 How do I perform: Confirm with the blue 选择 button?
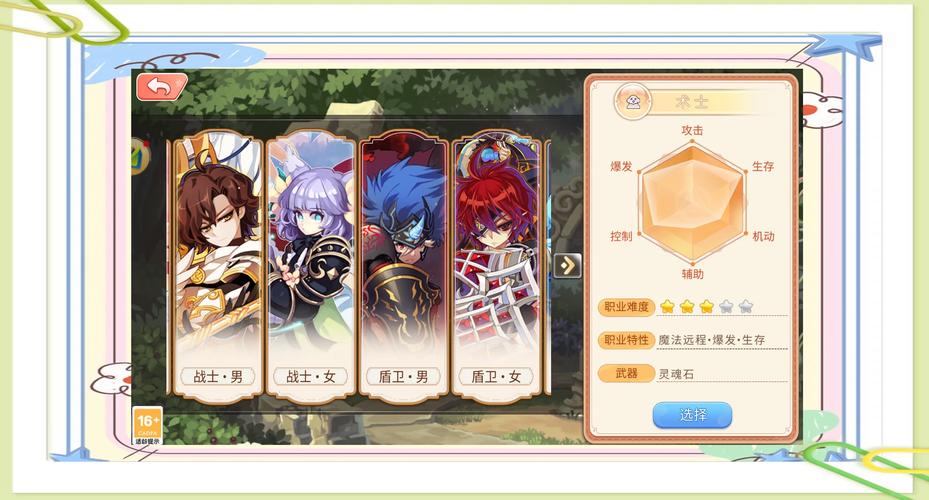pos(692,415)
